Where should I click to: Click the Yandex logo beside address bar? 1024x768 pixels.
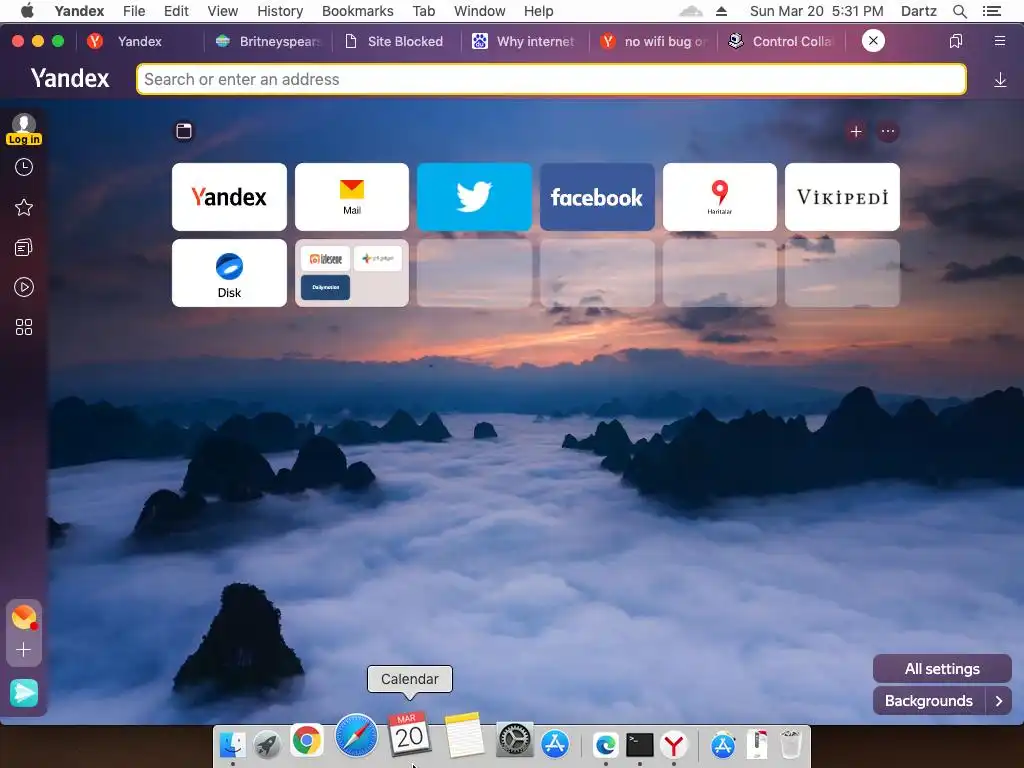70,78
